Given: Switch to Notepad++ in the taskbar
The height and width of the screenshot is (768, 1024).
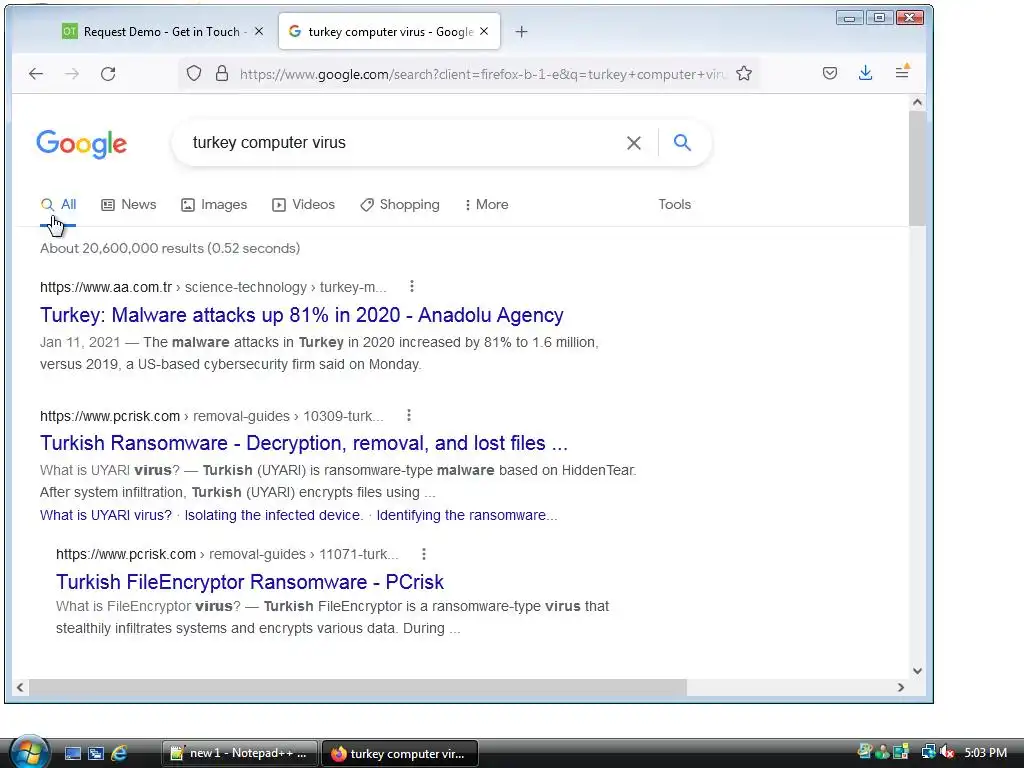Looking at the screenshot, I should pos(239,753).
